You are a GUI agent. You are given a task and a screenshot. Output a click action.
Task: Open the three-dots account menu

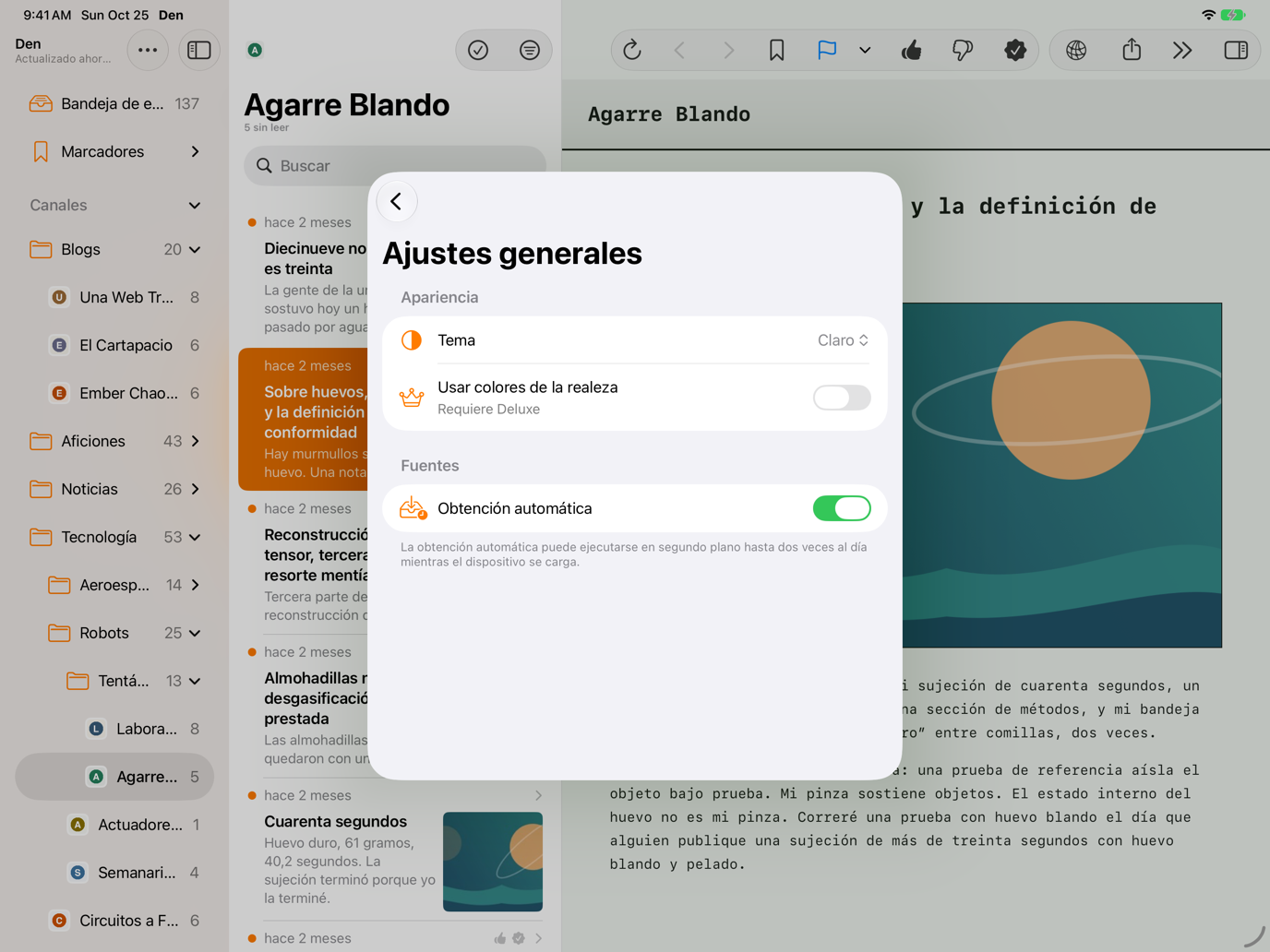[148, 50]
